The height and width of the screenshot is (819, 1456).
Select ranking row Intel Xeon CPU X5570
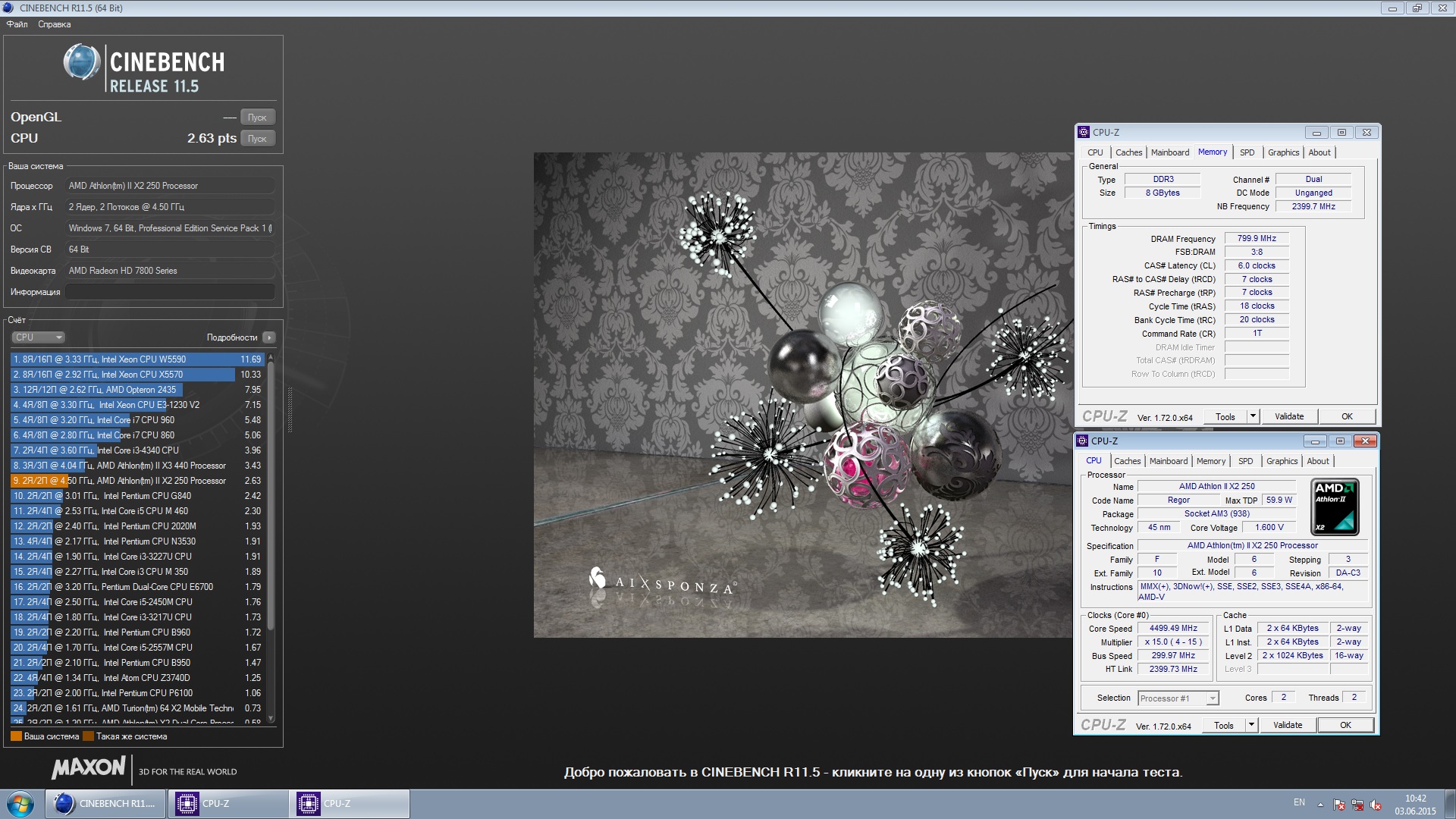click(136, 375)
